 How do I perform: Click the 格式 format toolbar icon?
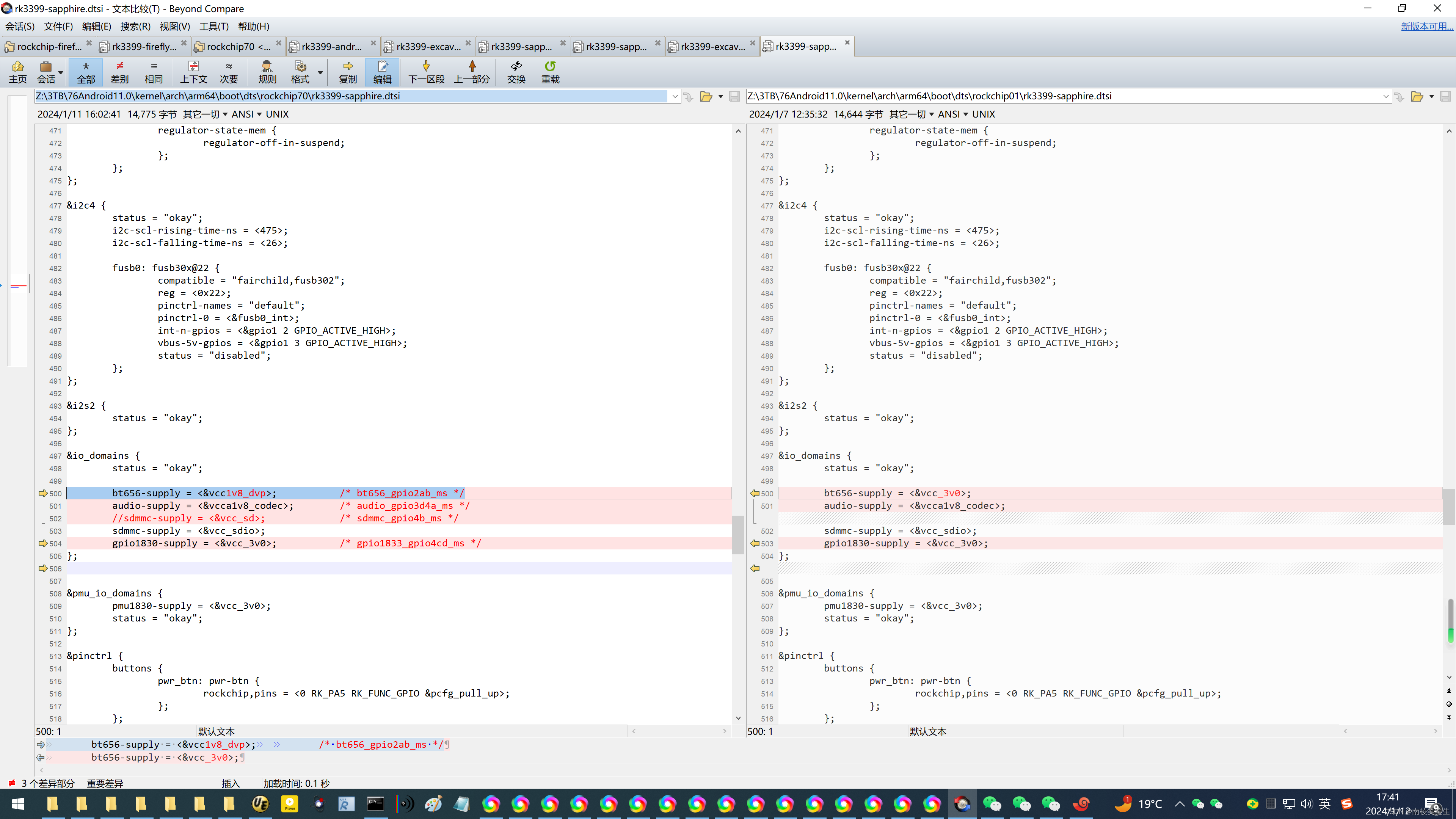pyautogui.click(x=300, y=72)
